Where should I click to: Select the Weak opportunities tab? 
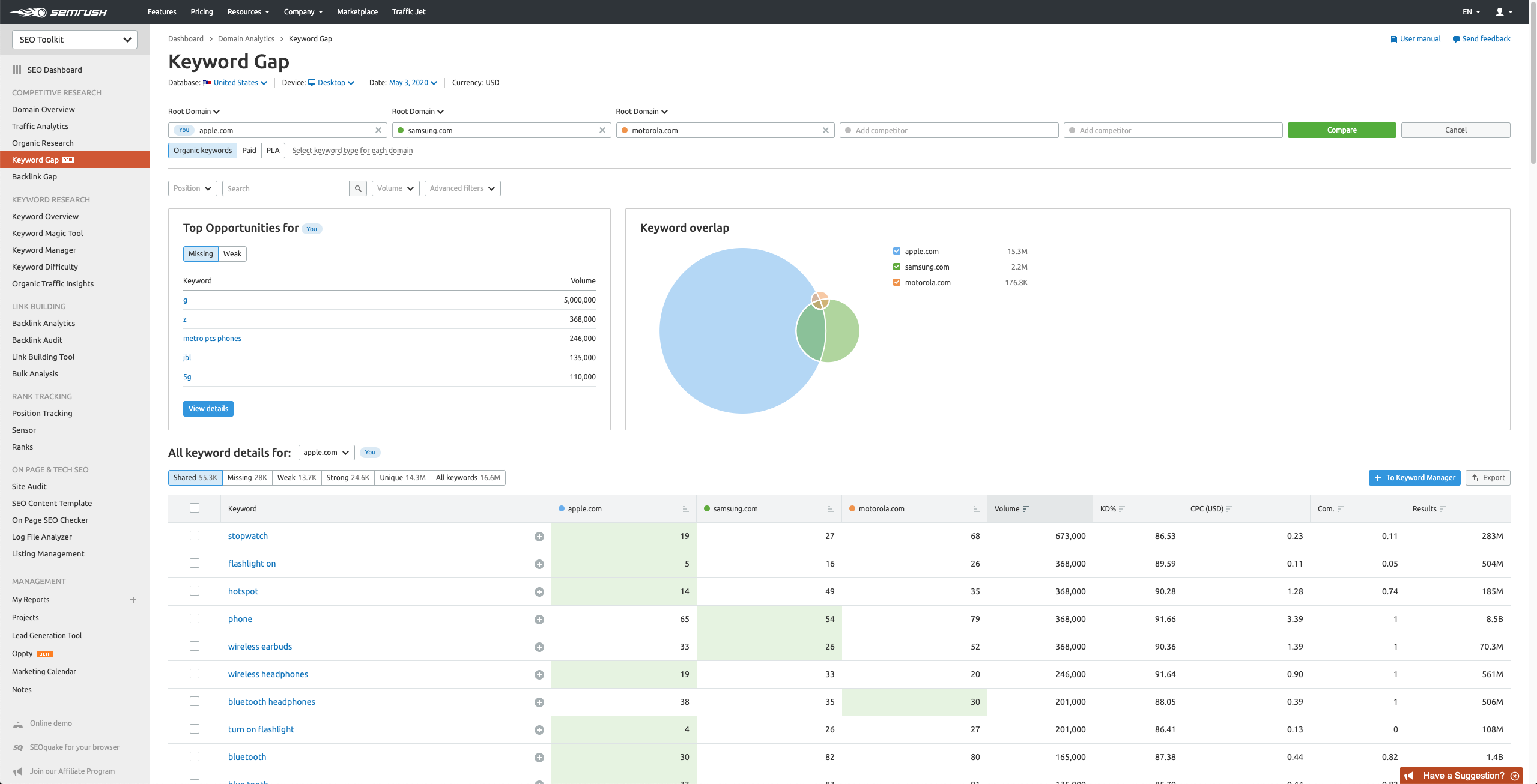point(232,254)
